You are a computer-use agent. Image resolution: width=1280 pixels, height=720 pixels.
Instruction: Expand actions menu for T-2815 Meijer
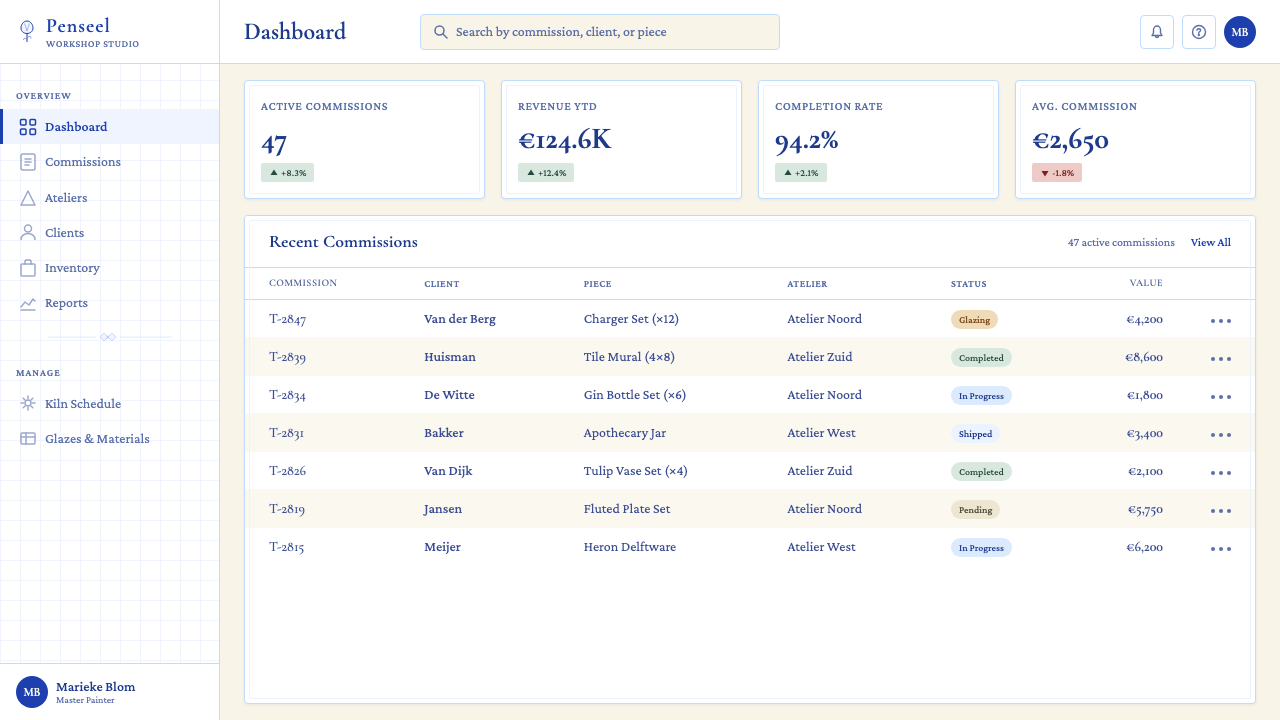click(x=1221, y=548)
